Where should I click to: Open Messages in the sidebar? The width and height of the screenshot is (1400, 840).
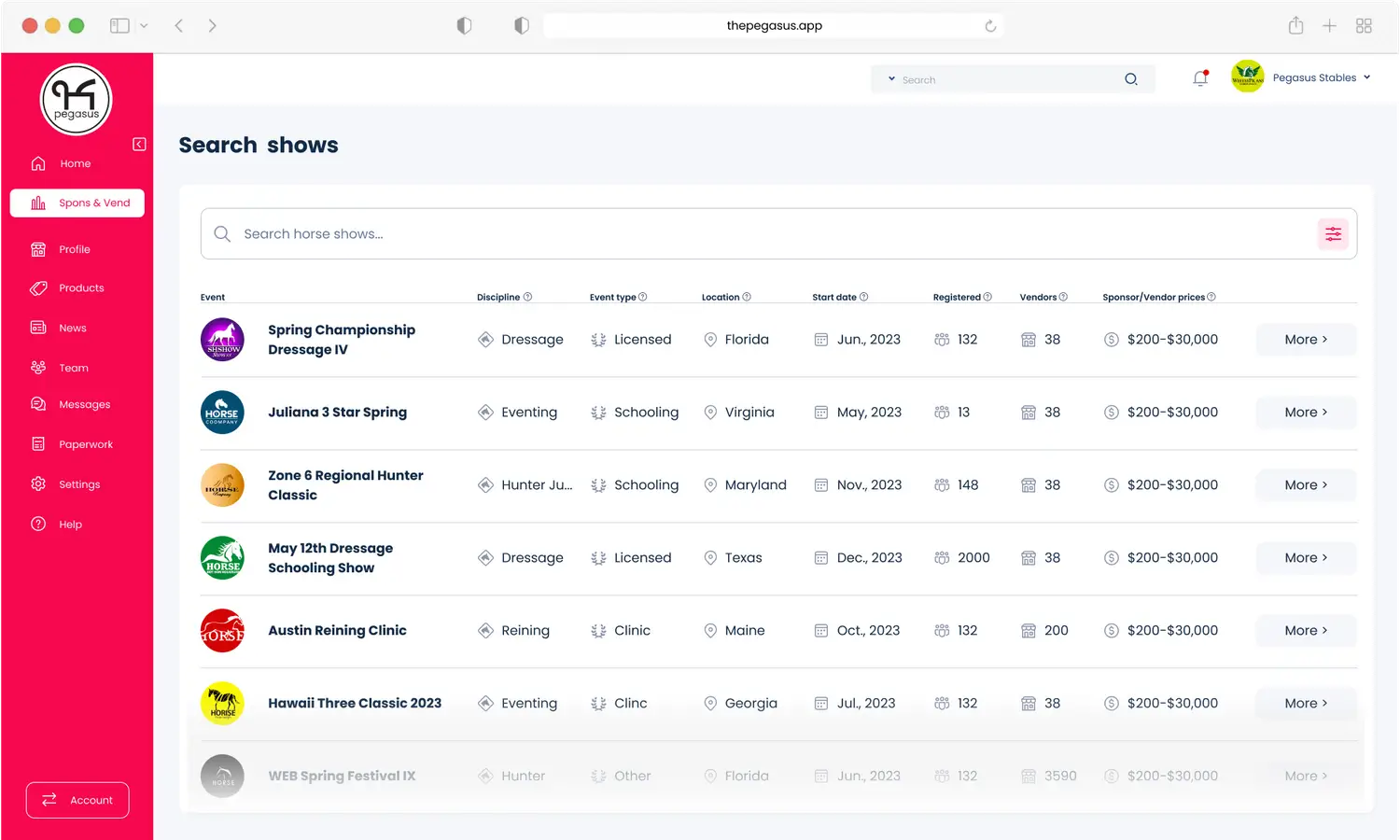tap(84, 405)
